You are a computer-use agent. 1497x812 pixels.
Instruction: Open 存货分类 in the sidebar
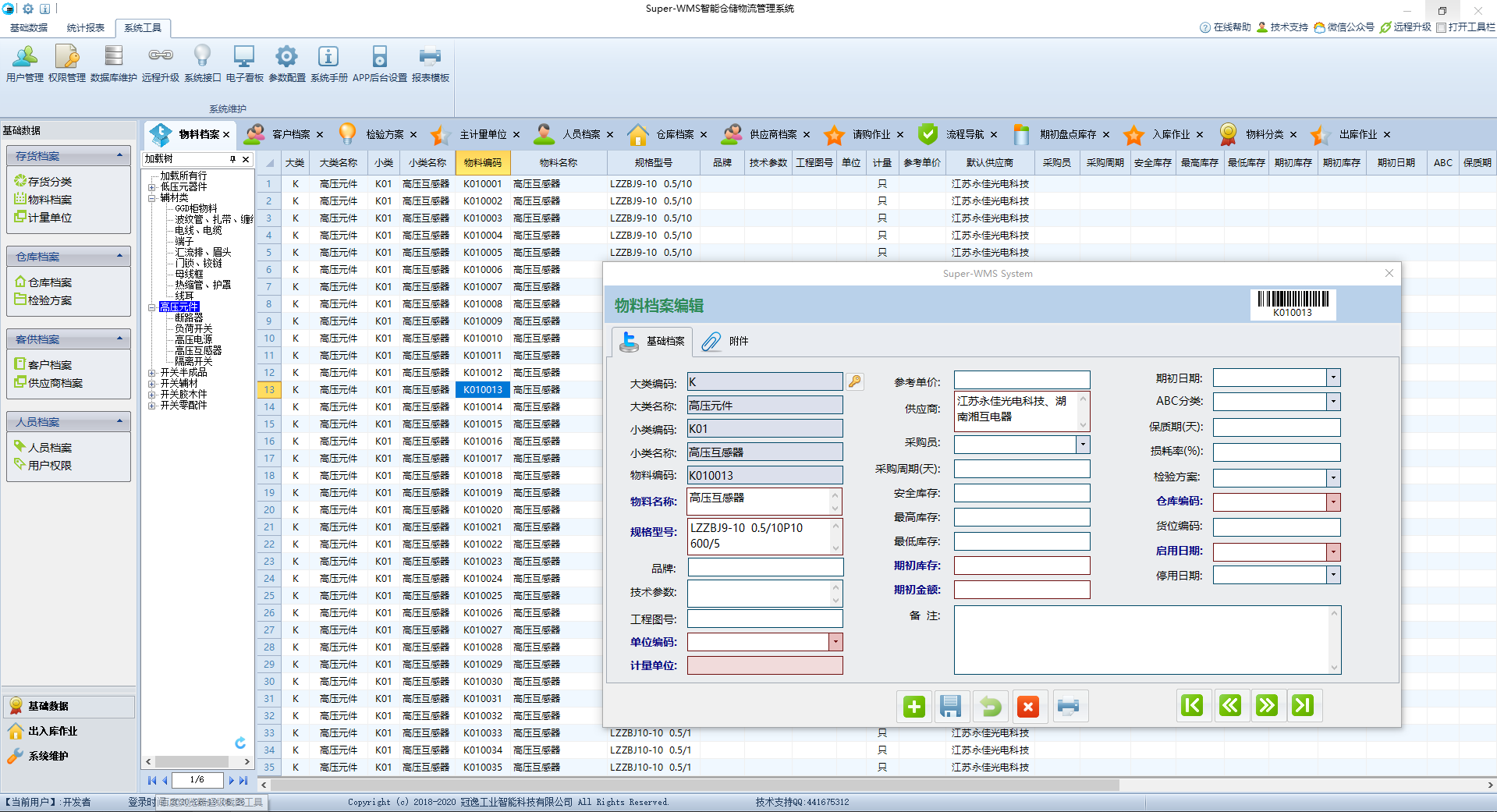[x=50, y=181]
